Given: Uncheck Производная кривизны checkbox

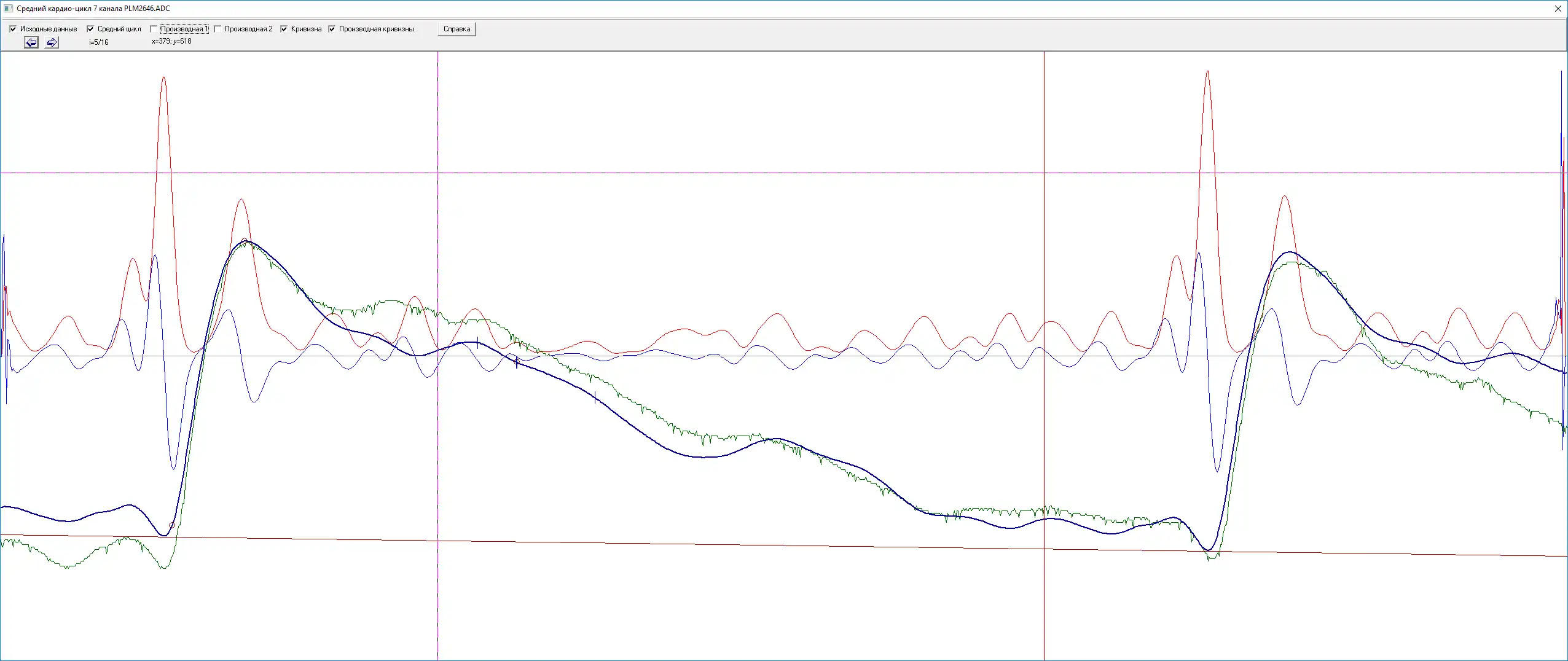Looking at the screenshot, I should pyautogui.click(x=332, y=29).
